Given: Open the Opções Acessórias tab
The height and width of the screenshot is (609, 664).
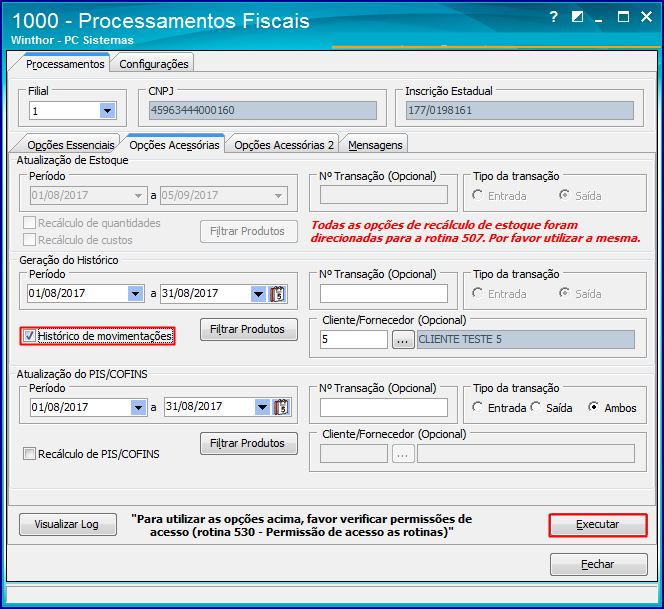Looking at the screenshot, I should click(x=174, y=145).
